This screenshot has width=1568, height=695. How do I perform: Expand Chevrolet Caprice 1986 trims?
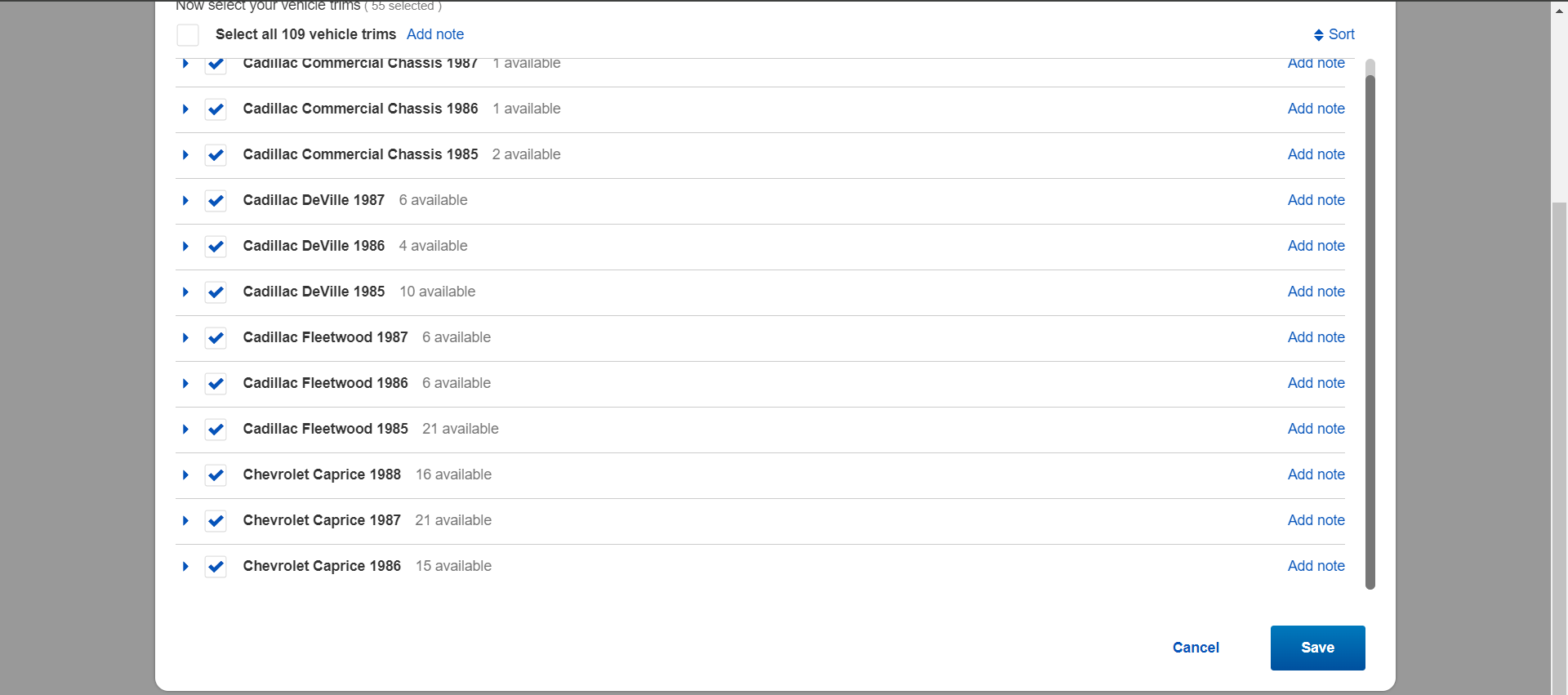pyautogui.click(x=185, y=566)
